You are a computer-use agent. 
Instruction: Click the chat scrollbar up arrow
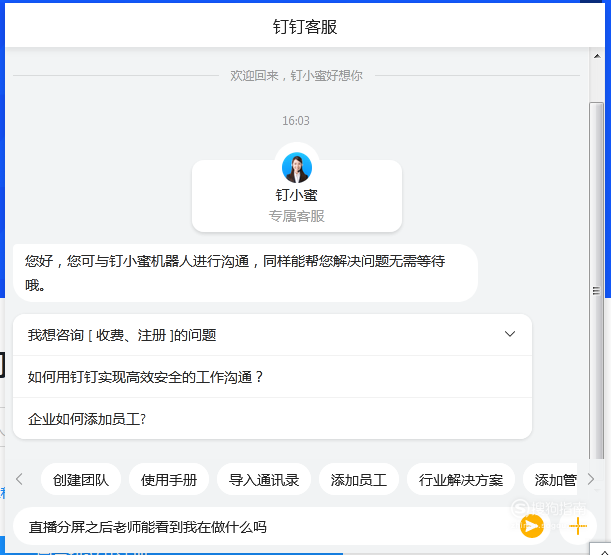(x=597, y=56)
